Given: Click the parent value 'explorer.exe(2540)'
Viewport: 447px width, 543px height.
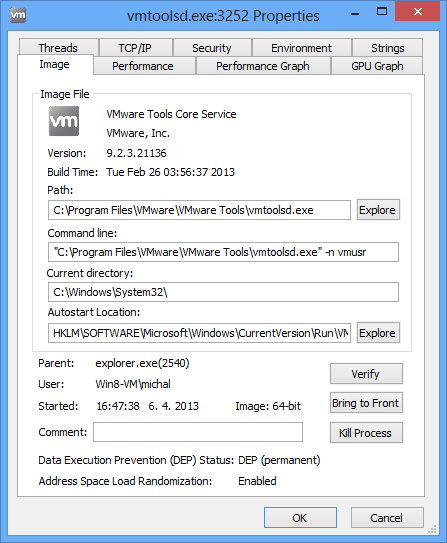Looking at the screenshot, I should point(142,363).
